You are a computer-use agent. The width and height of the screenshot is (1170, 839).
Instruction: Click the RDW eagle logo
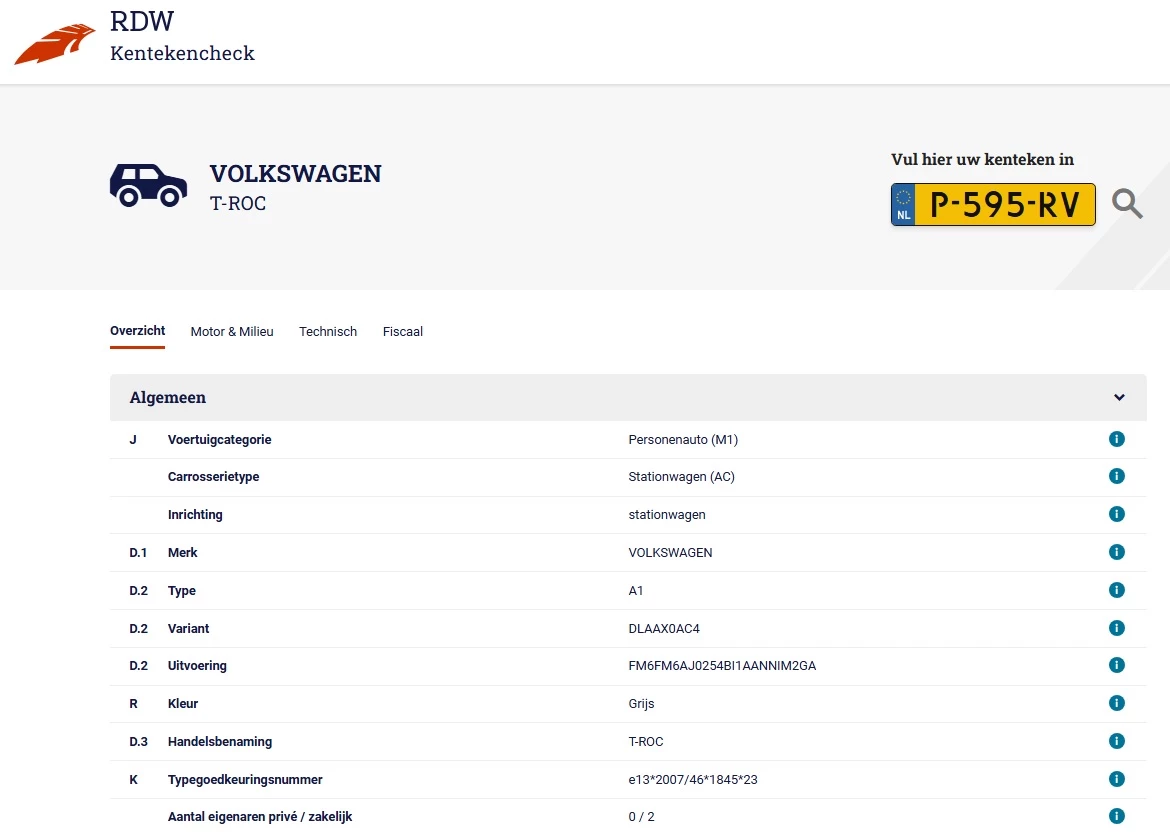(55, 40)
